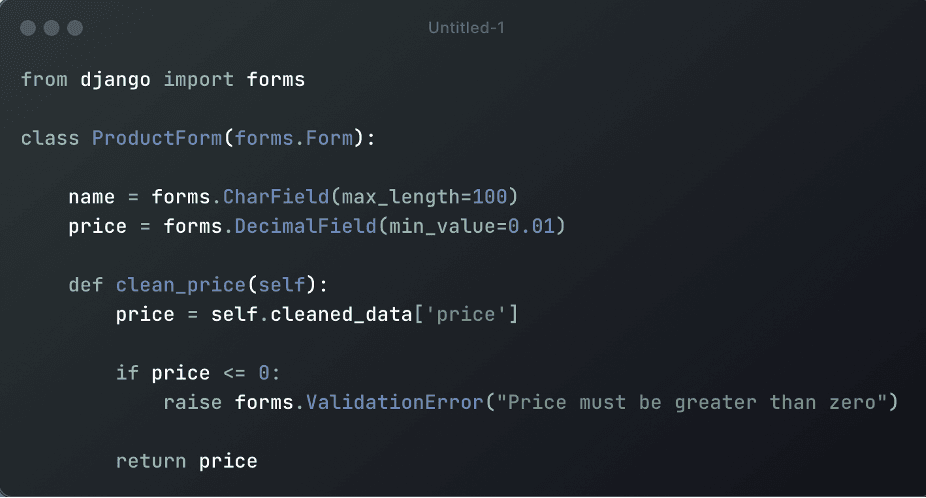This screenshot has width=926, height=498.
Task: Click the word import in first line
Action: 198,80
